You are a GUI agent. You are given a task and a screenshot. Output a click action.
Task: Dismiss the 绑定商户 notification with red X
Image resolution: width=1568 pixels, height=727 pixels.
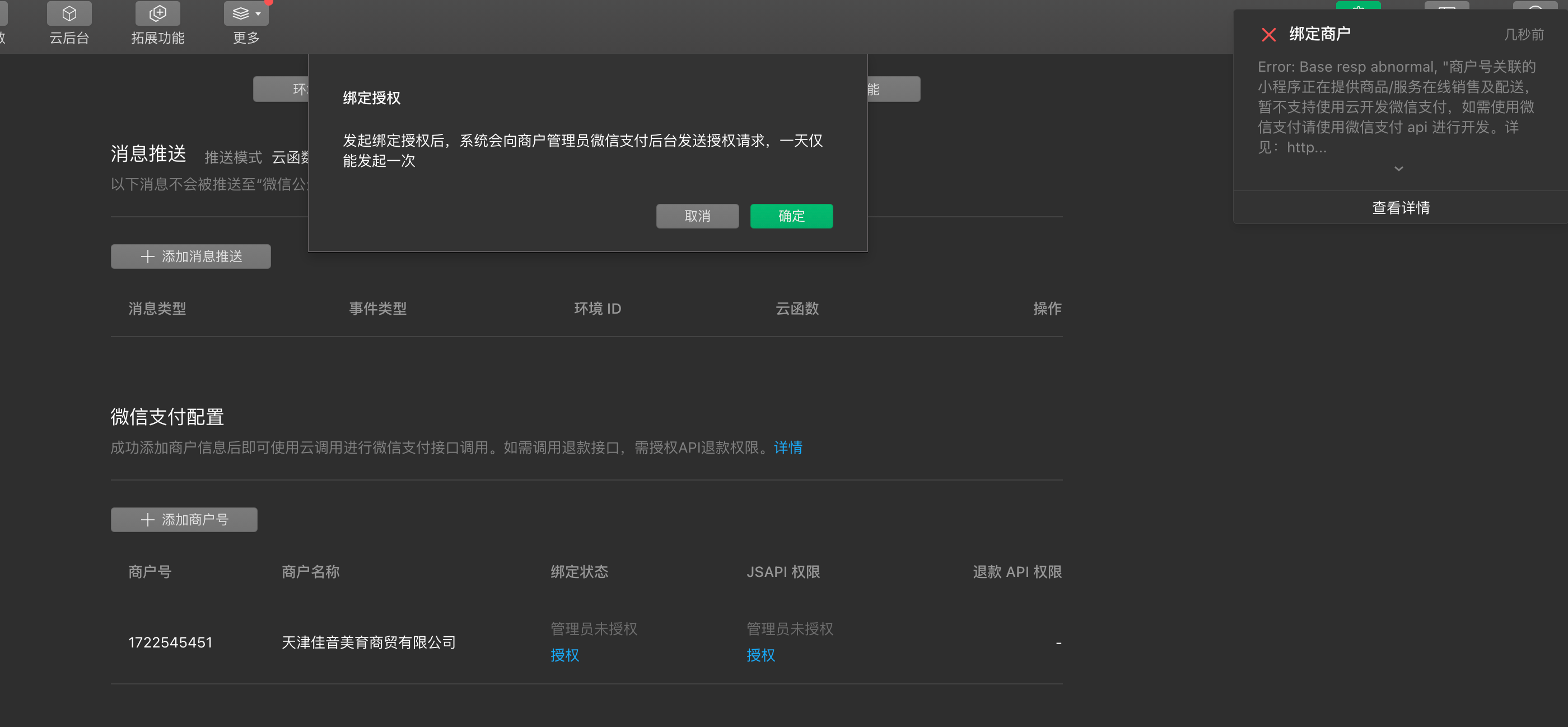click(1268, 34)
